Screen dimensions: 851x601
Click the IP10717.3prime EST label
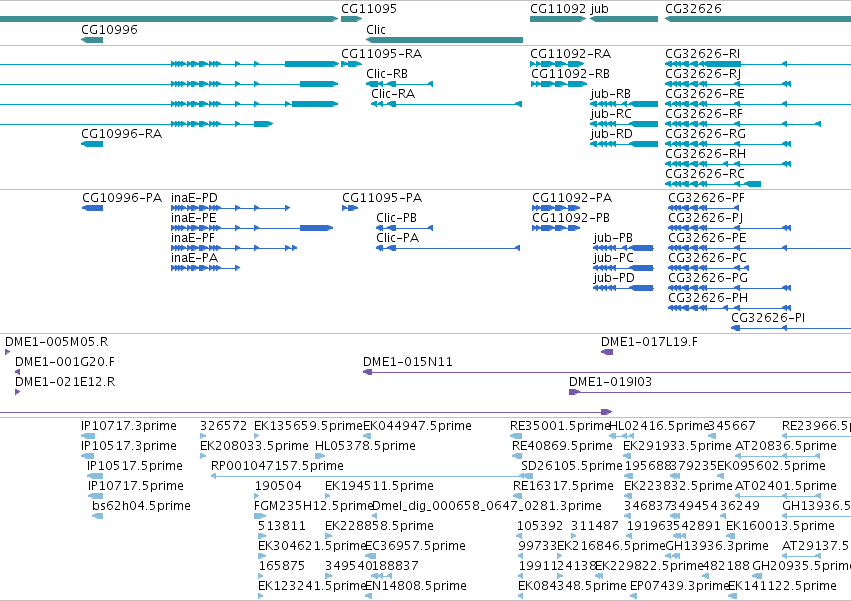129,427
